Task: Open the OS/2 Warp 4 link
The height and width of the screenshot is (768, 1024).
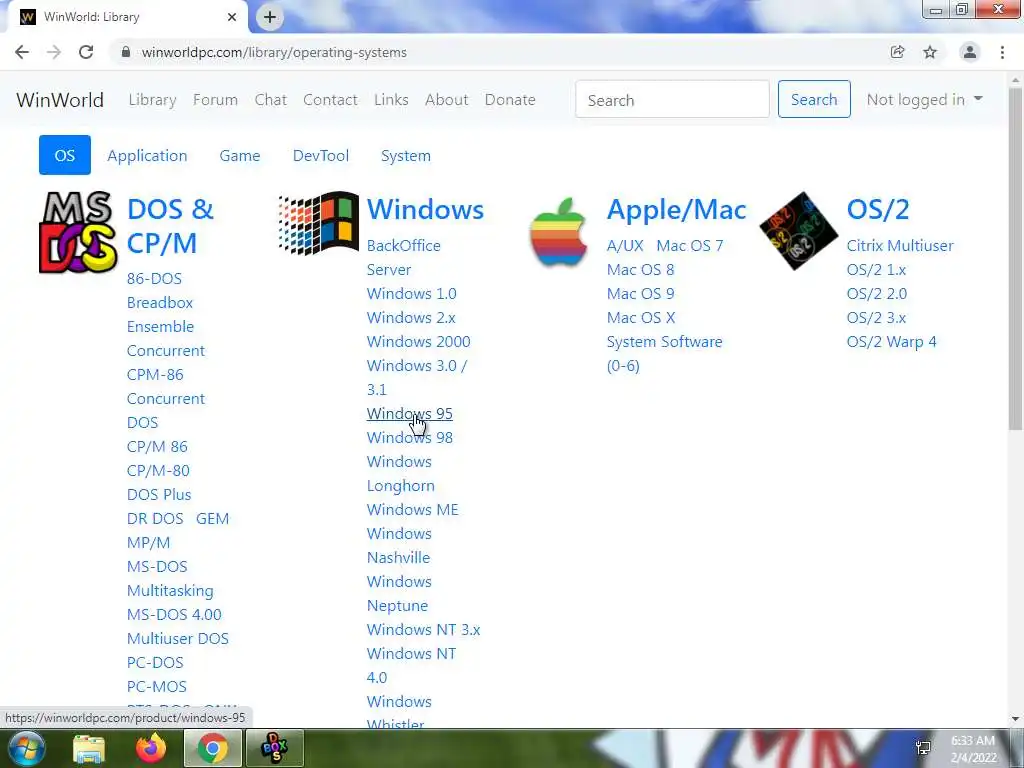Action: (x=891, y=342)
